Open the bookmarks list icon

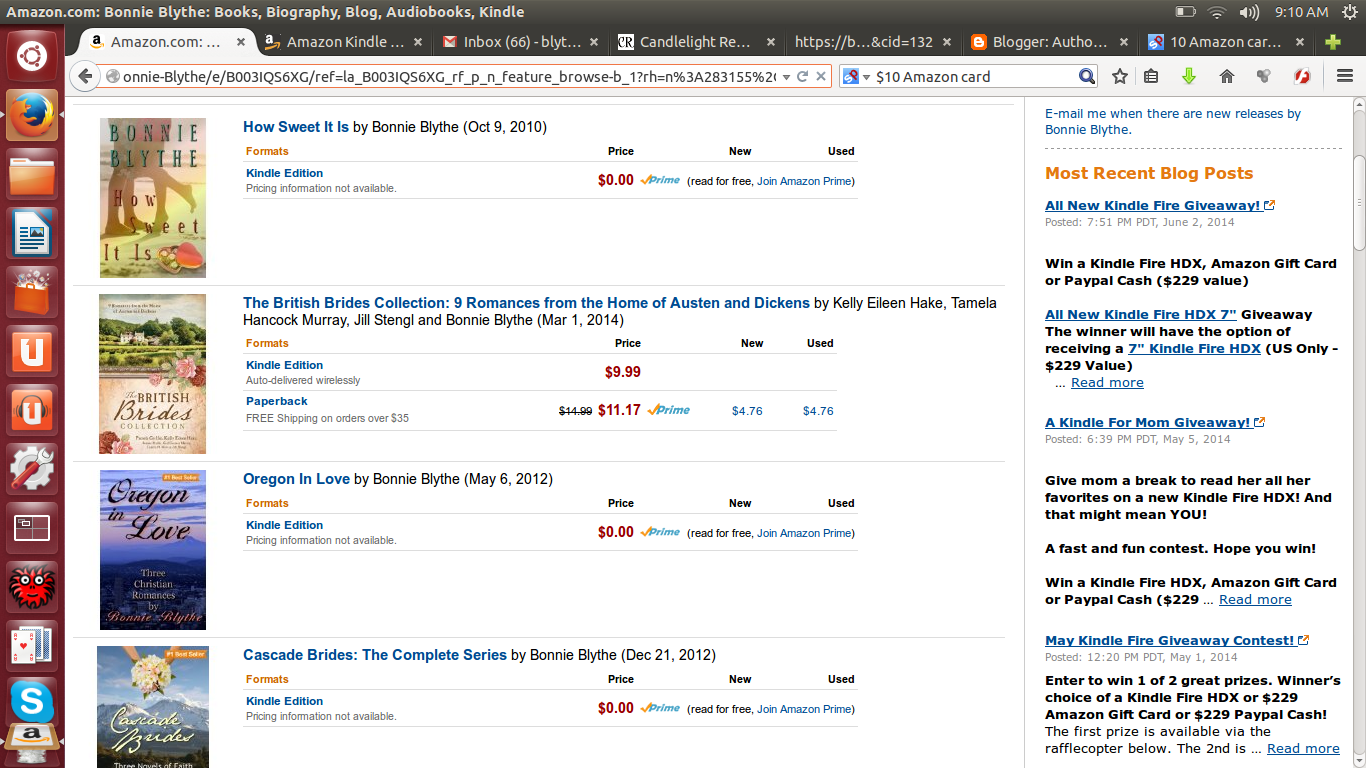[1152, 77]
